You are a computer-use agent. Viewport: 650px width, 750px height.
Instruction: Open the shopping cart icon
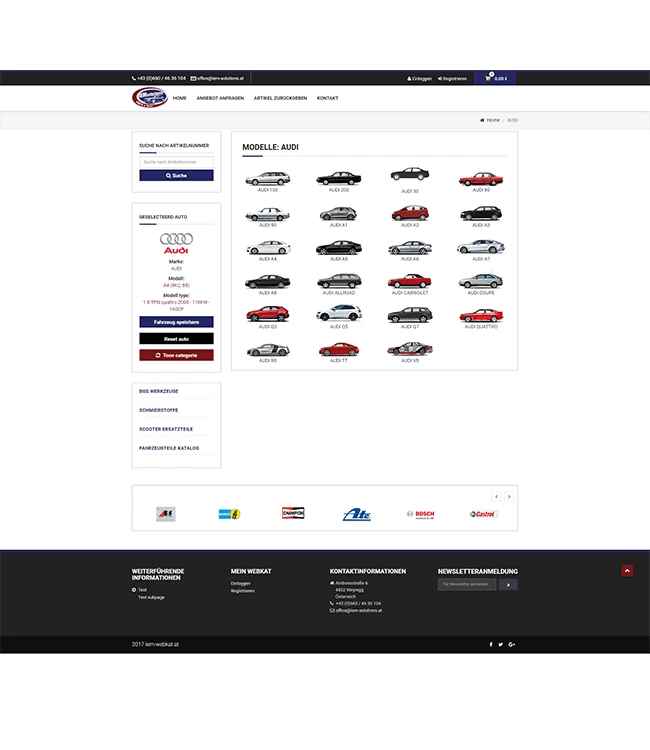coord(488,78)
